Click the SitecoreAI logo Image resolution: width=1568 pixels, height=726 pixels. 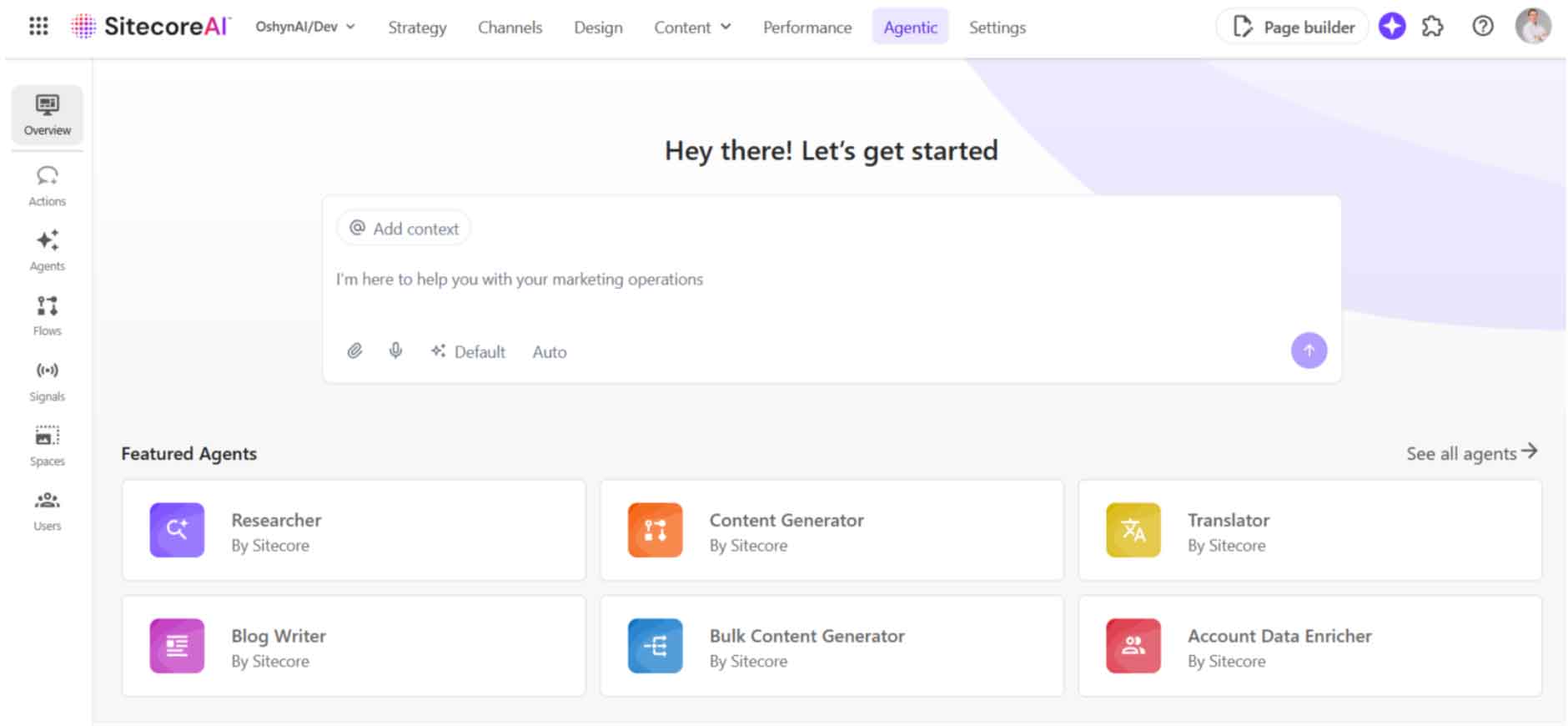click(x=151, y=27)
